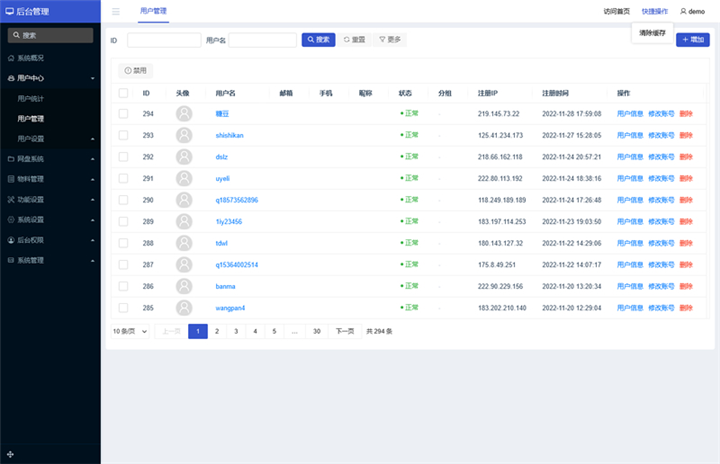Click the 用户名 search input field

pyautogui.click(x=262, y=40)
